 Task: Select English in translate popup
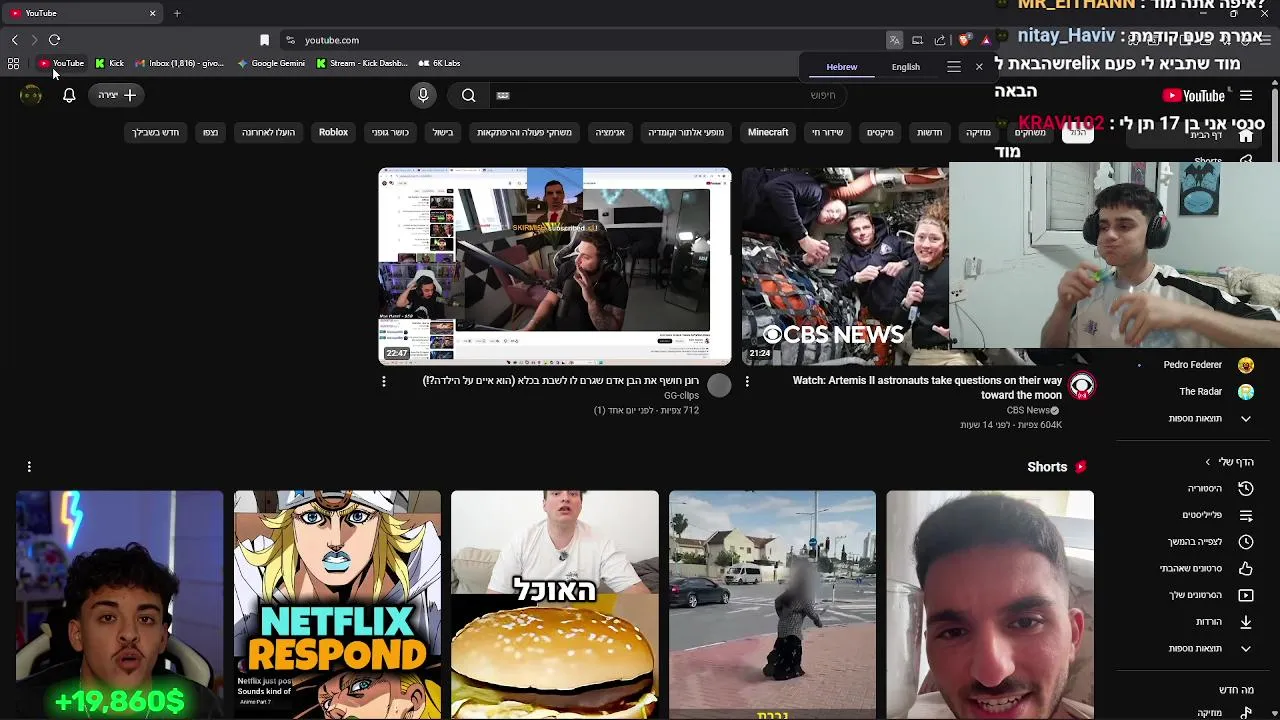click(x=906, y=67)
